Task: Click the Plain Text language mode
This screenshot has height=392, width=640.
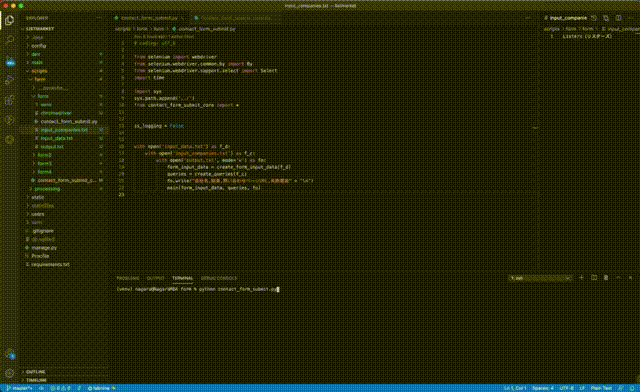Action: click(601, 388)
